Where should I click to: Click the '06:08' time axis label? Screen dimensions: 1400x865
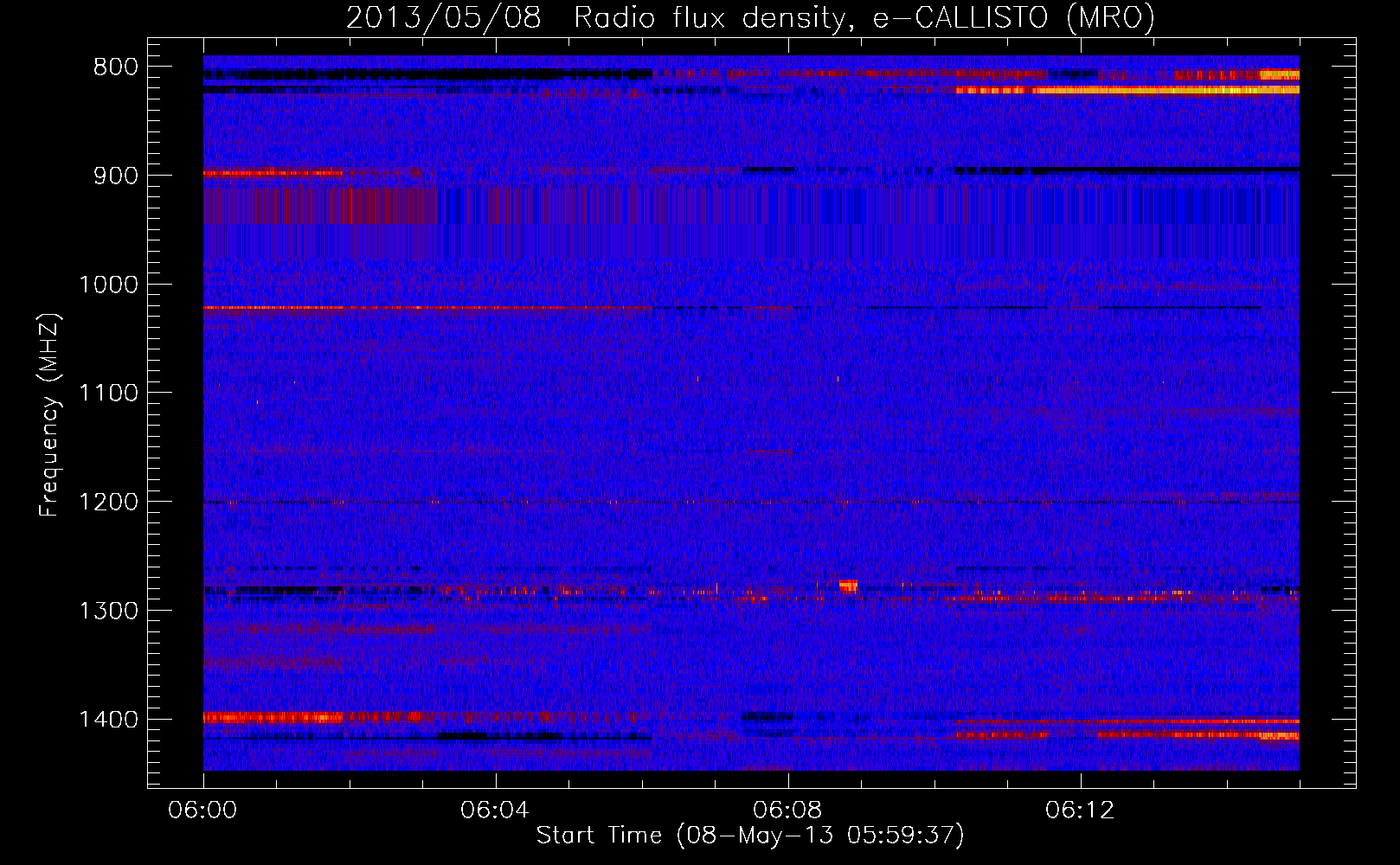click(787, 811)
